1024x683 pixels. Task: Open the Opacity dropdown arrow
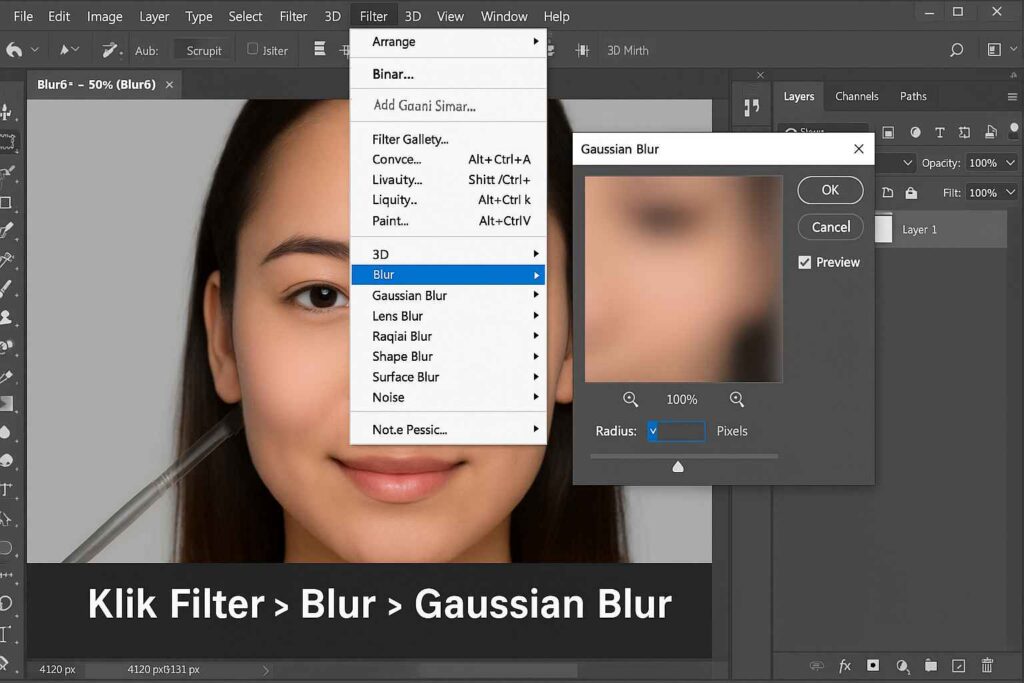(x=1011, y=163)
